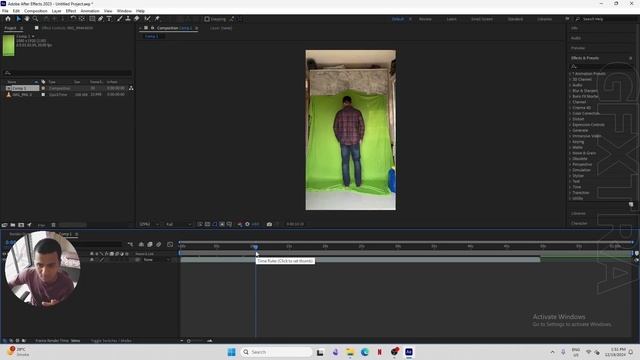Switch to the Effect Controls tab
Screen dimensions: 640x360
pos(67,28)
